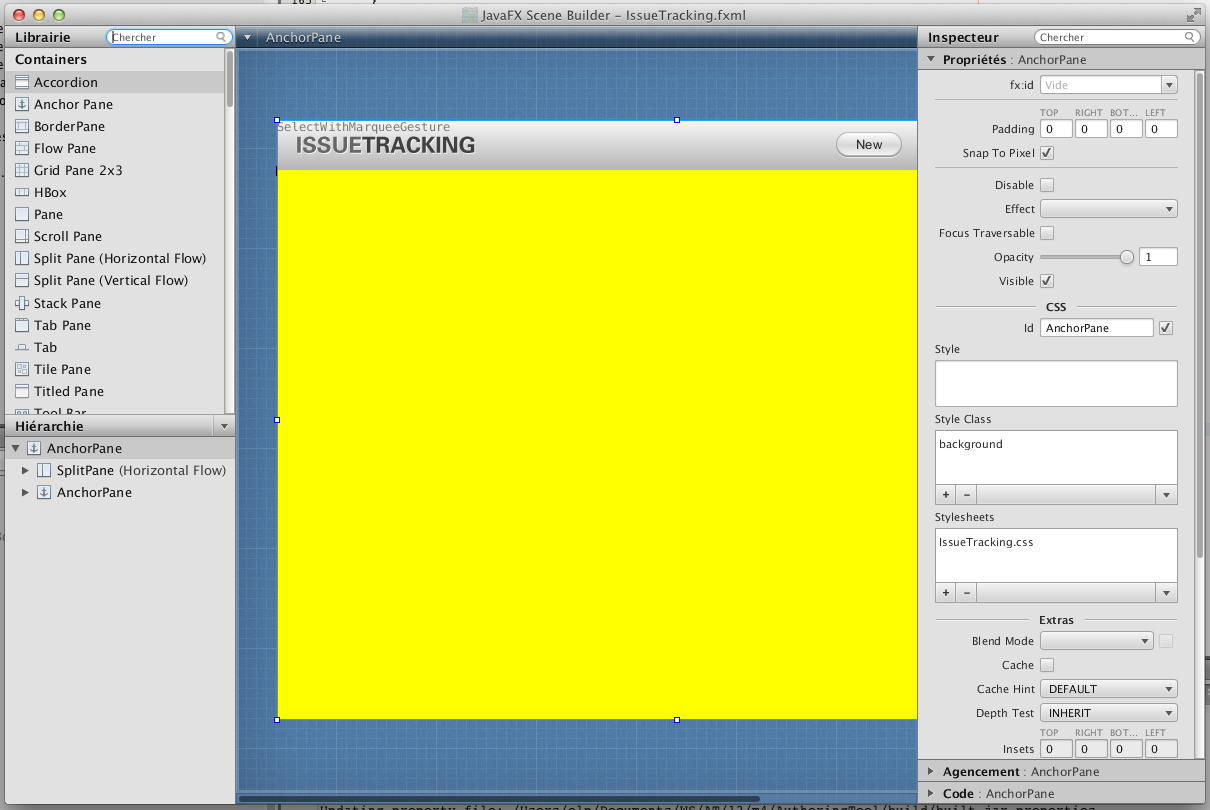Select the Tile Pane icon
Viewport: 1210px width, 810px height.
[x=22, y=369]
